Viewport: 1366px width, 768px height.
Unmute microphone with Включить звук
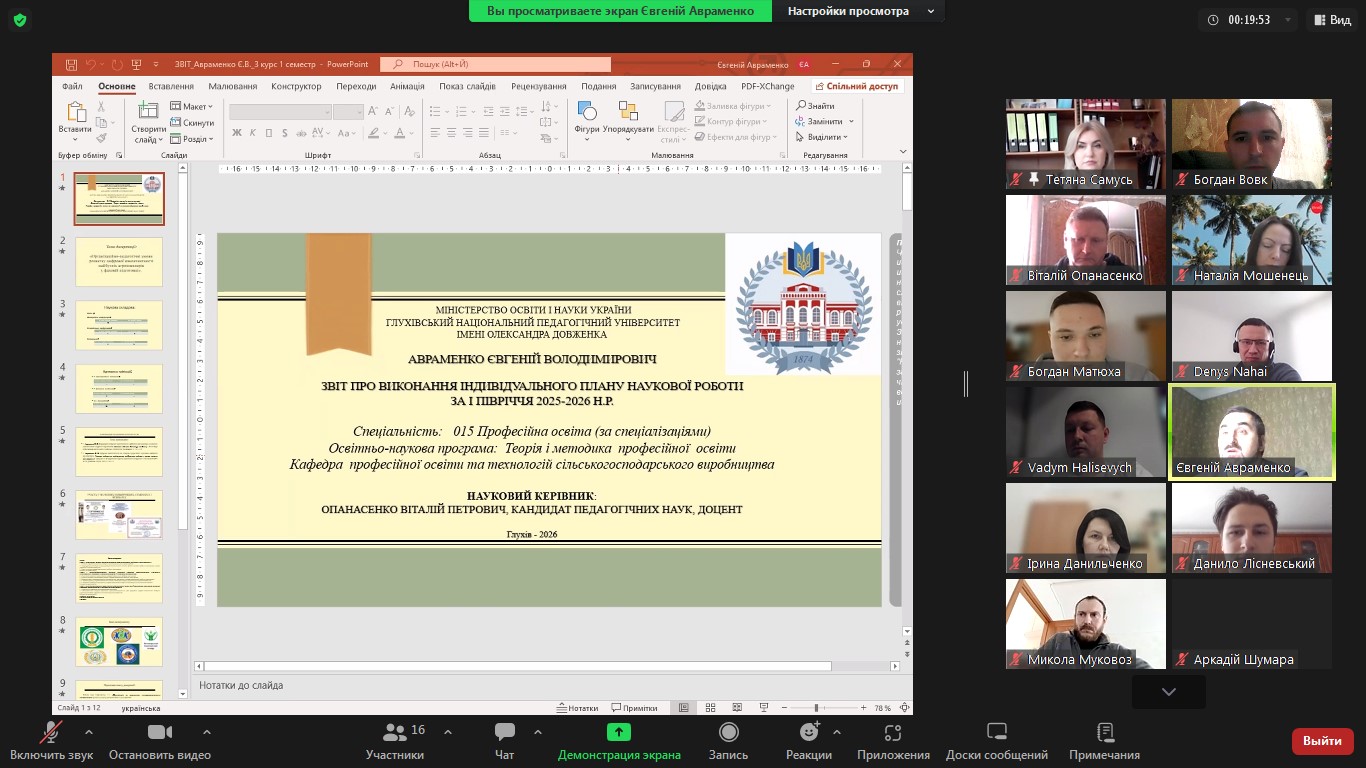[50, 733]
